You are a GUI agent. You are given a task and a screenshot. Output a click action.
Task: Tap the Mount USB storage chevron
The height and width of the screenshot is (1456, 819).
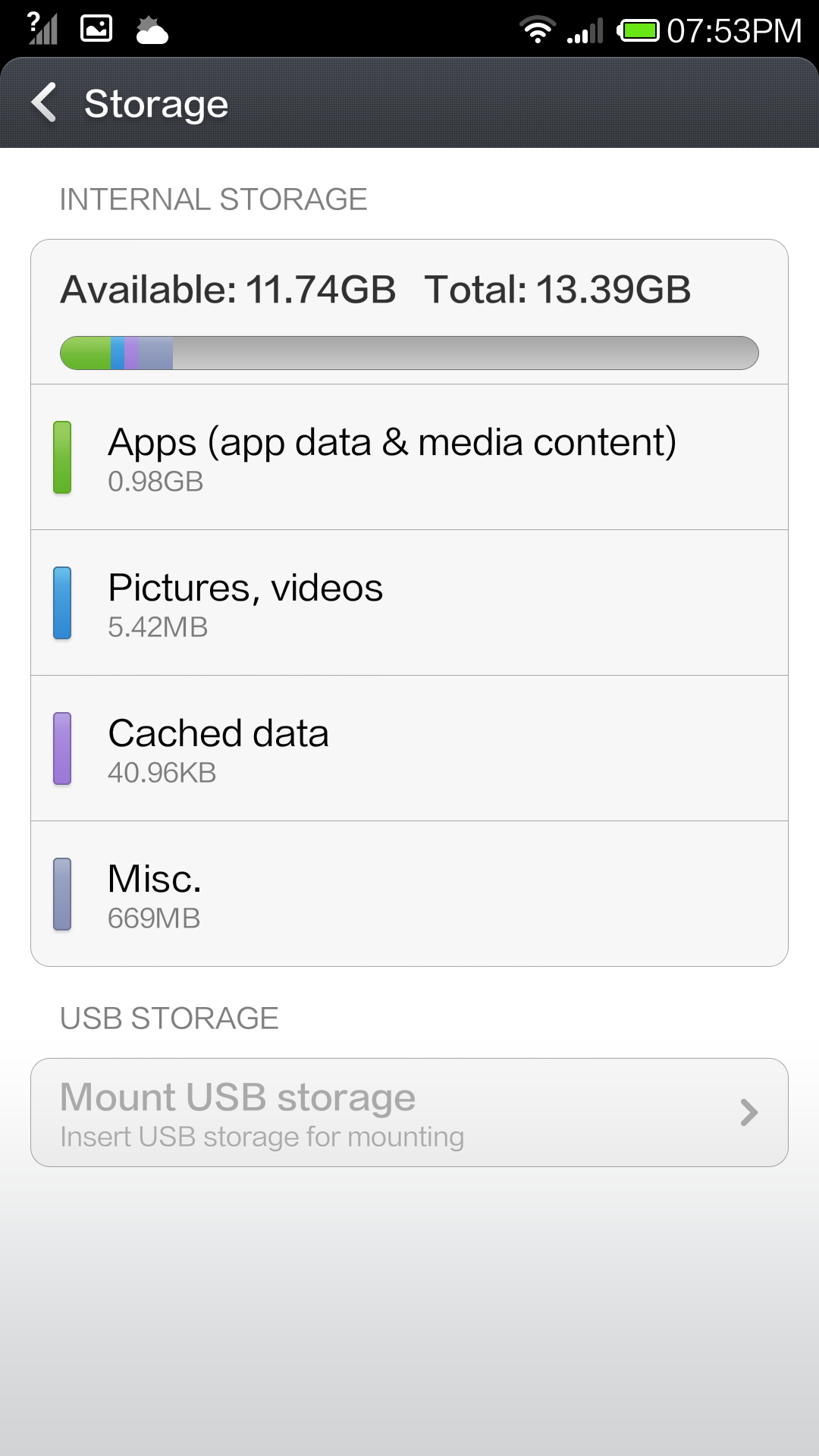[748, 1112]
